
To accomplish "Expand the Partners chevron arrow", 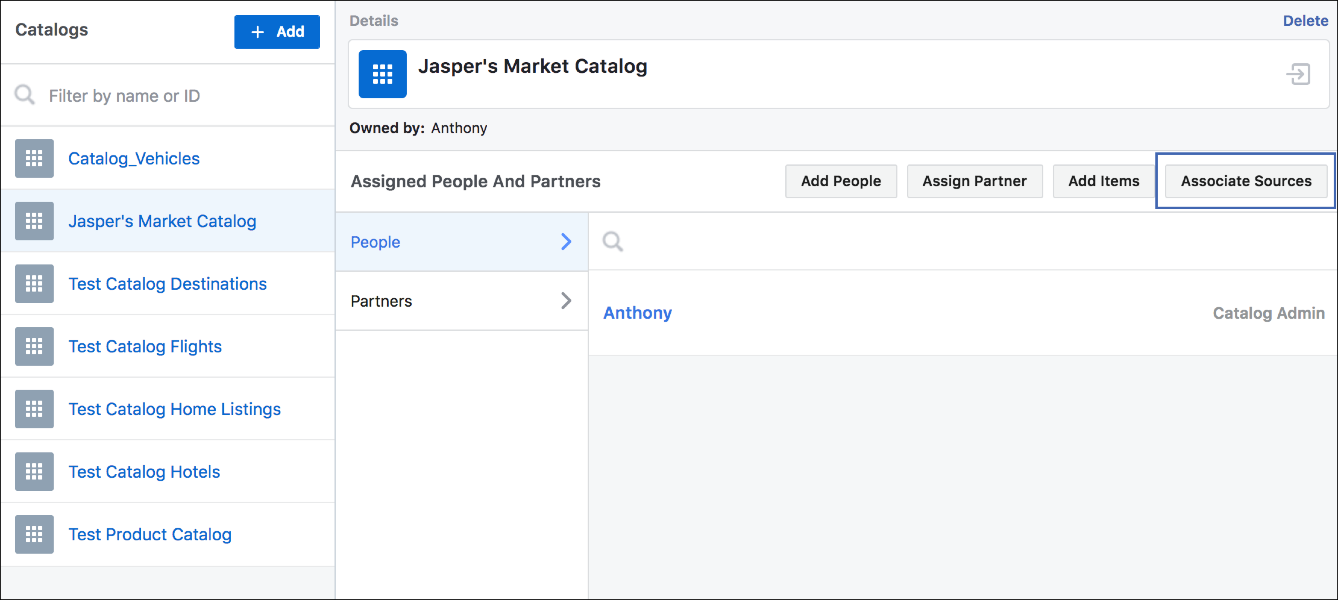I will click(x=566, y=300).
